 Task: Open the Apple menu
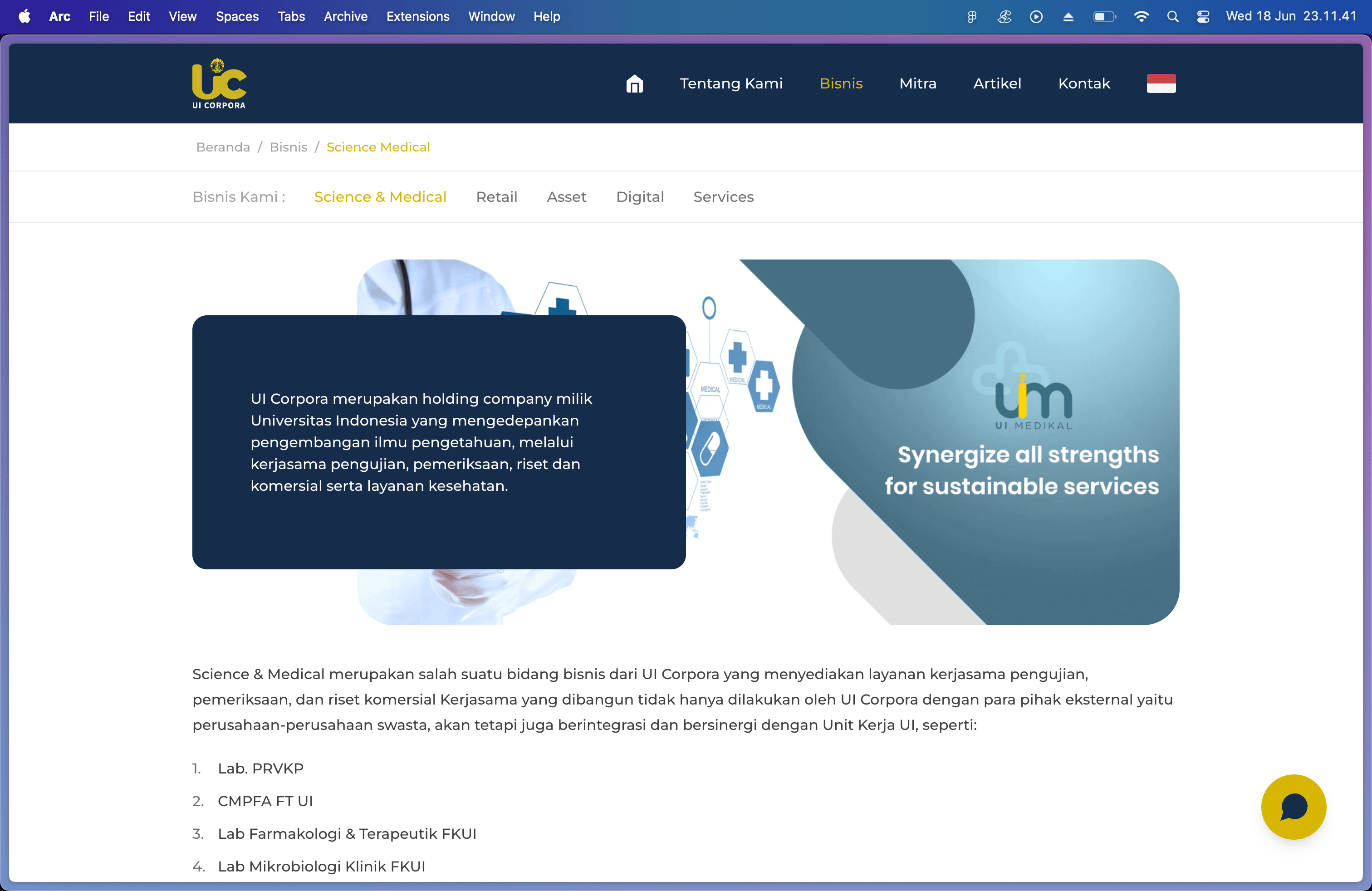click(x=24, y=17)
